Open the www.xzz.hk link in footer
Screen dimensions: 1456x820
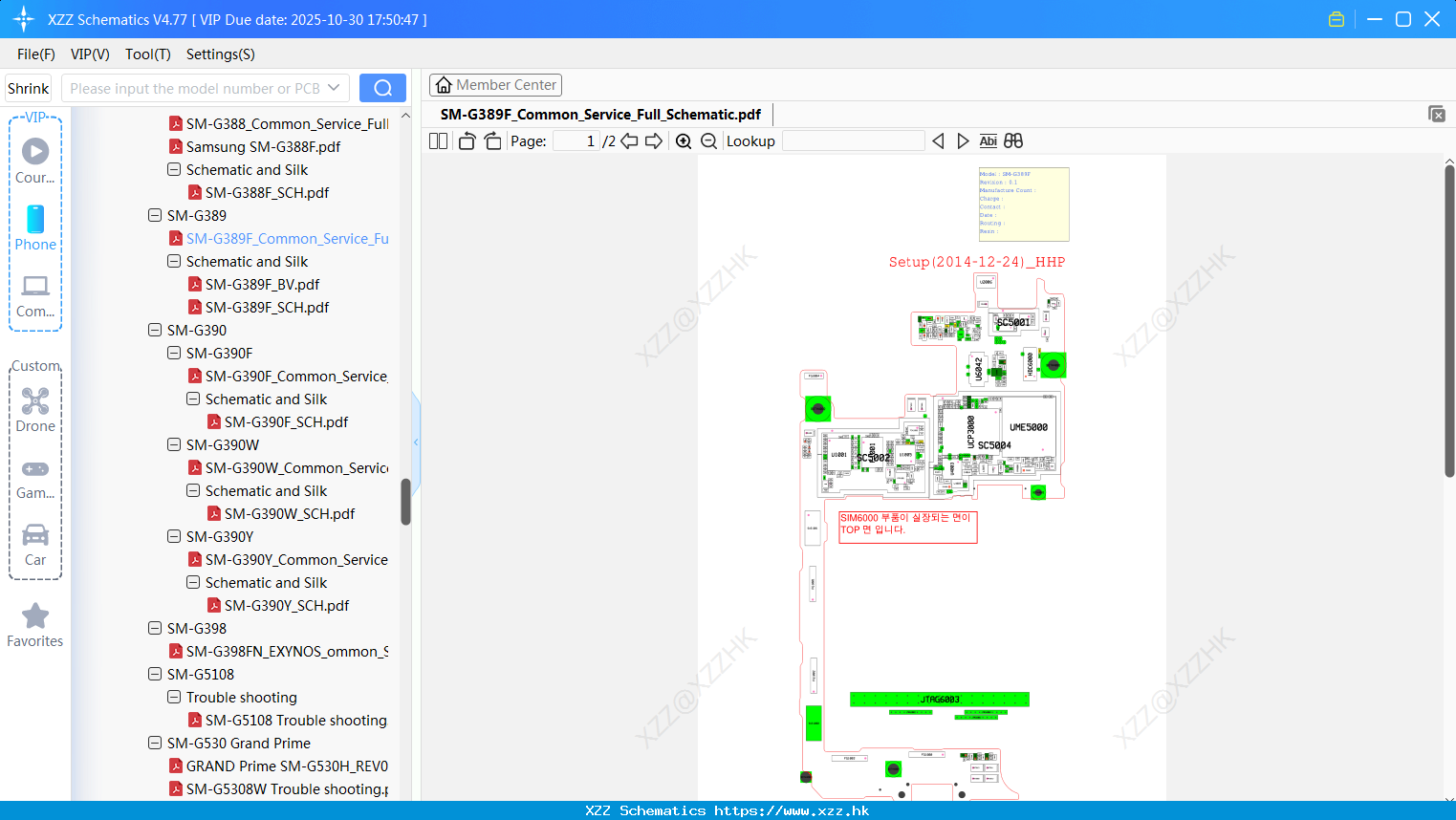coord(792,810)
